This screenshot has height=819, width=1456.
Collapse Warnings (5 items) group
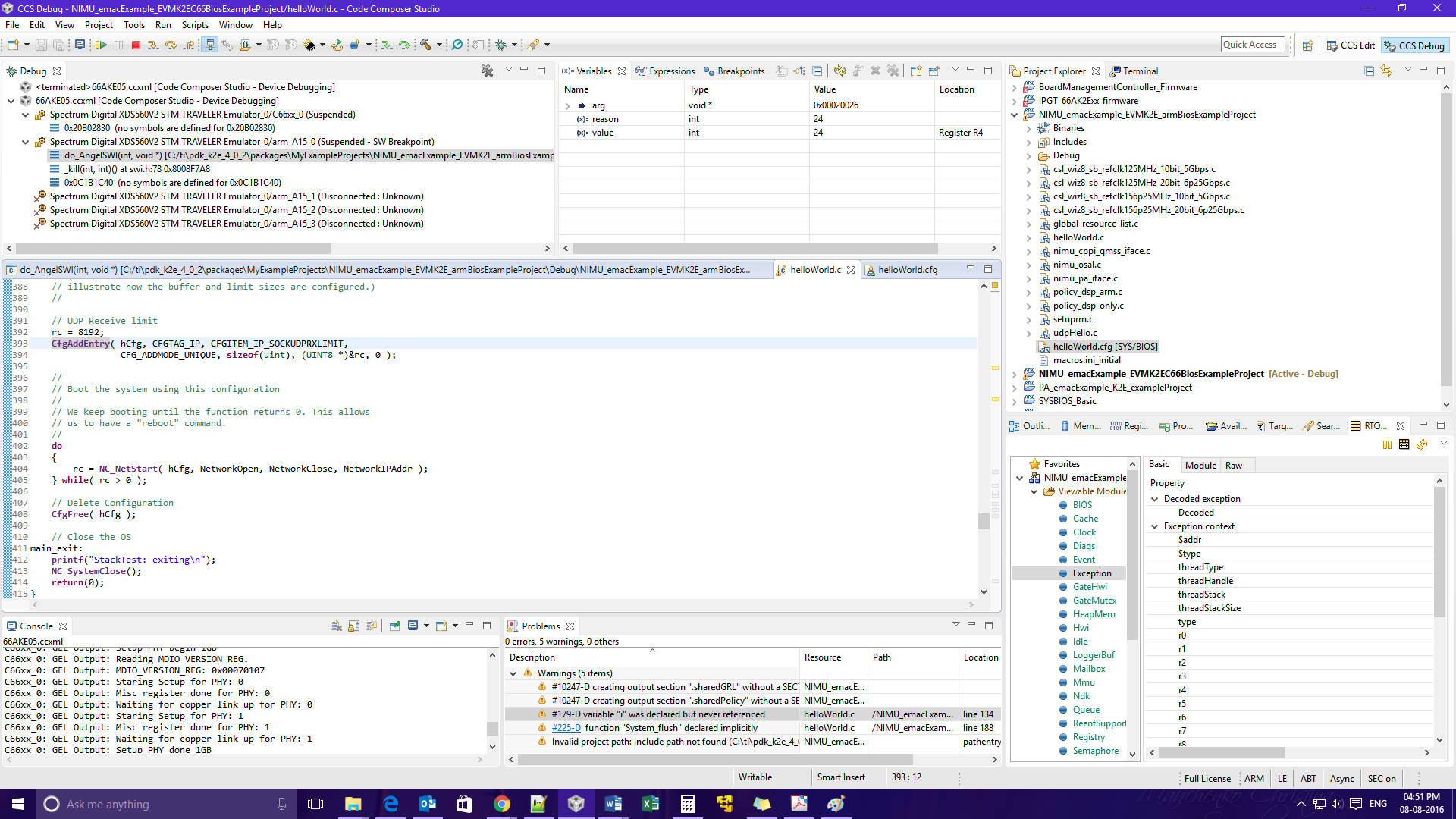tap(513, 673)
